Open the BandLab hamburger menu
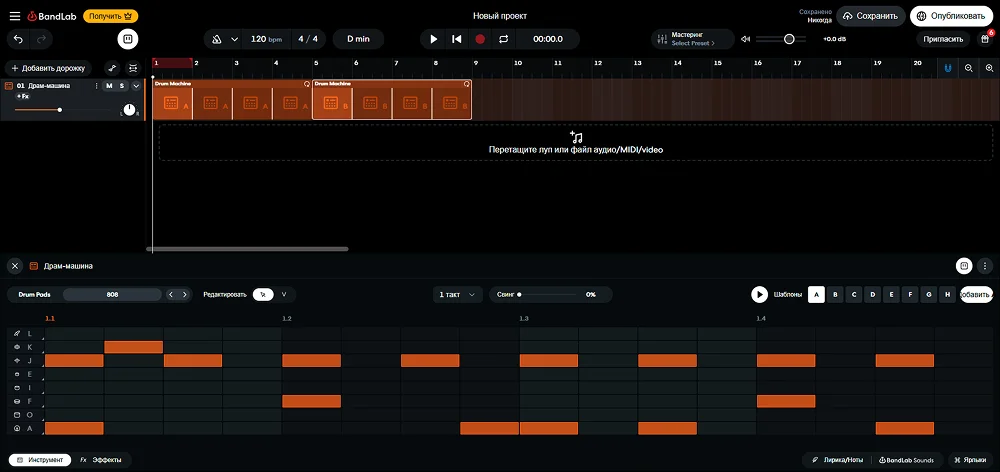 click(15, 16)
